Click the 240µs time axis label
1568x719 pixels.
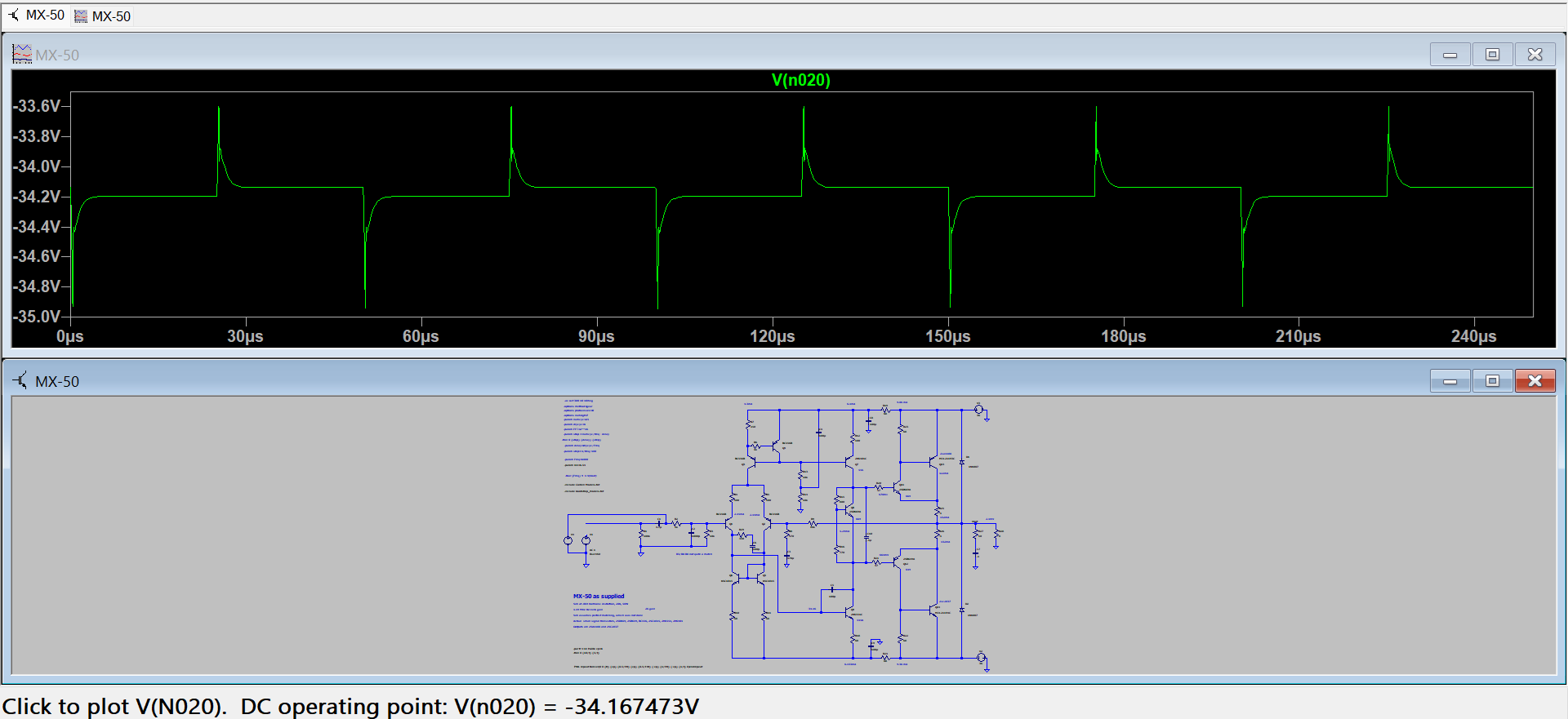coord(1474,336)
